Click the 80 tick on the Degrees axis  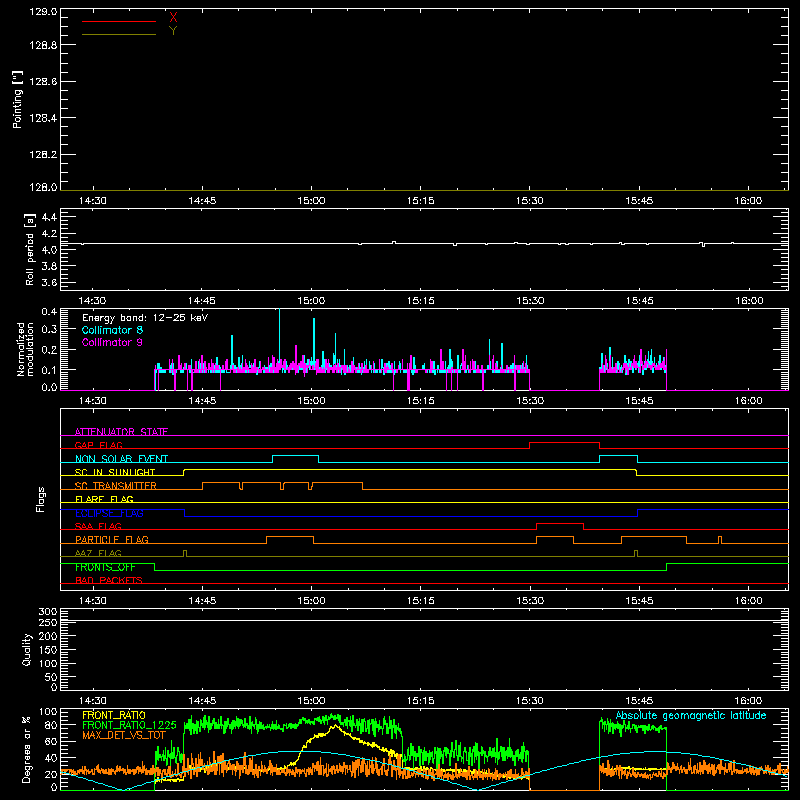[52, 725]
